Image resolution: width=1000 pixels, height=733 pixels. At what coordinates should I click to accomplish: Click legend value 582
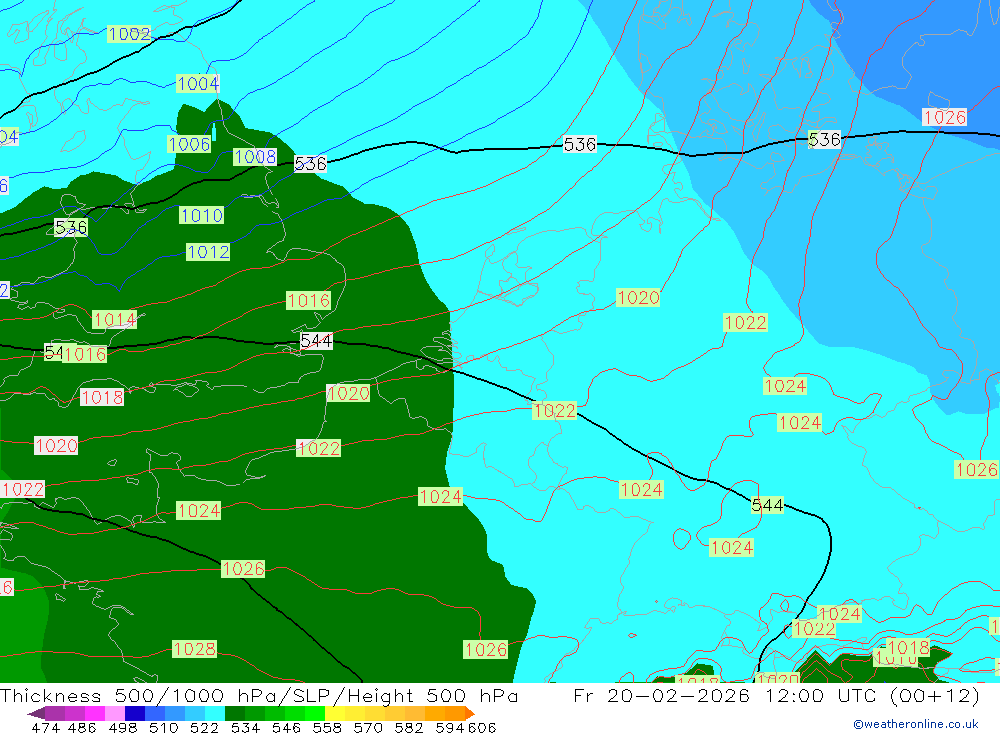click(x=408, y=727)
